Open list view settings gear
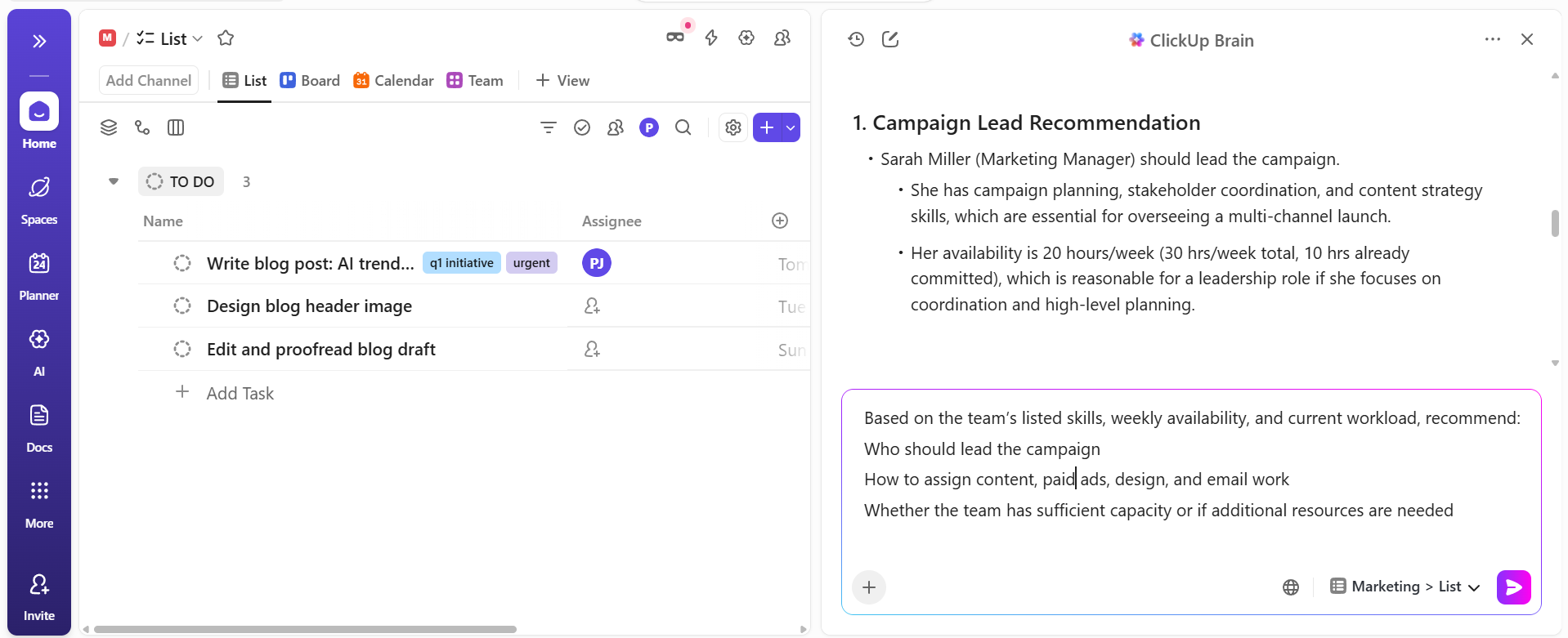This screenshot has width=1568, height=638. click(x=733, y=127)
